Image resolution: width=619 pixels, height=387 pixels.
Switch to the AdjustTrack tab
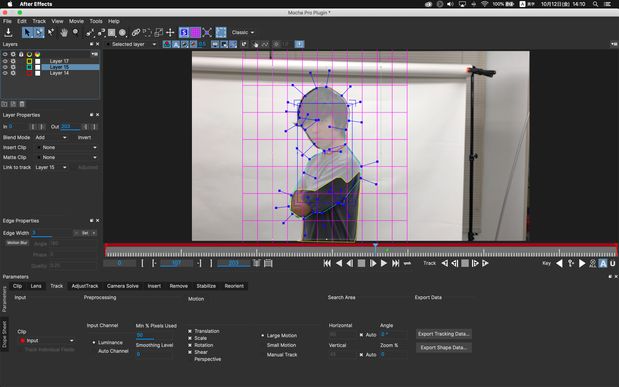[84, 286]
